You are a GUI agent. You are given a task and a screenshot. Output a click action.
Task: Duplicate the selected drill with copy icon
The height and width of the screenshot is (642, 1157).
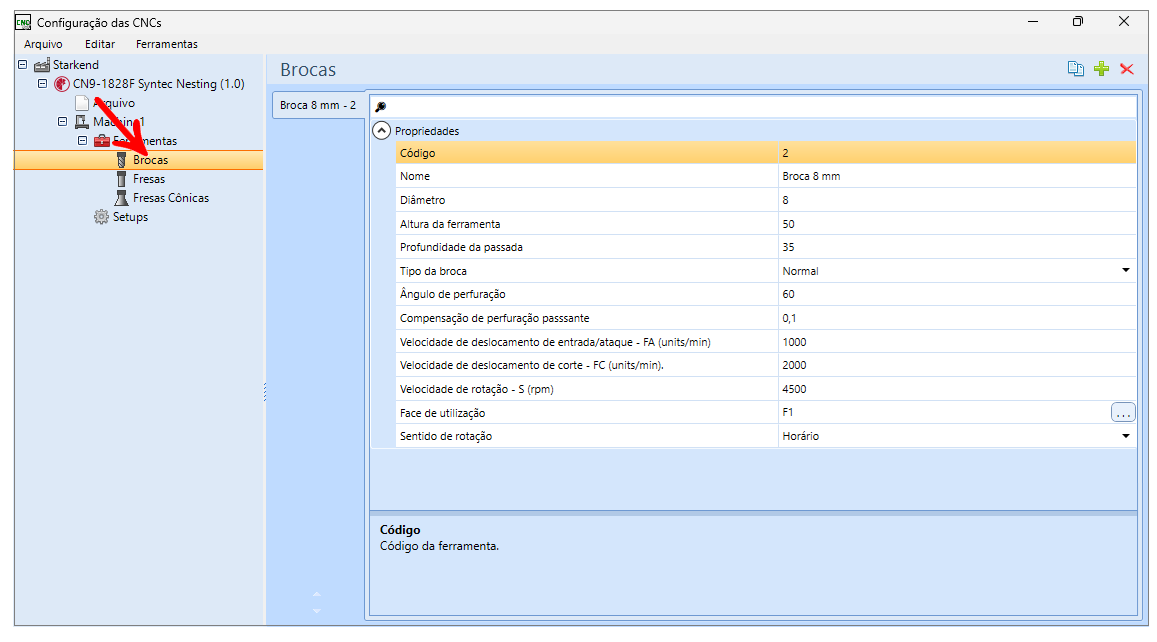pos(1076,69)
